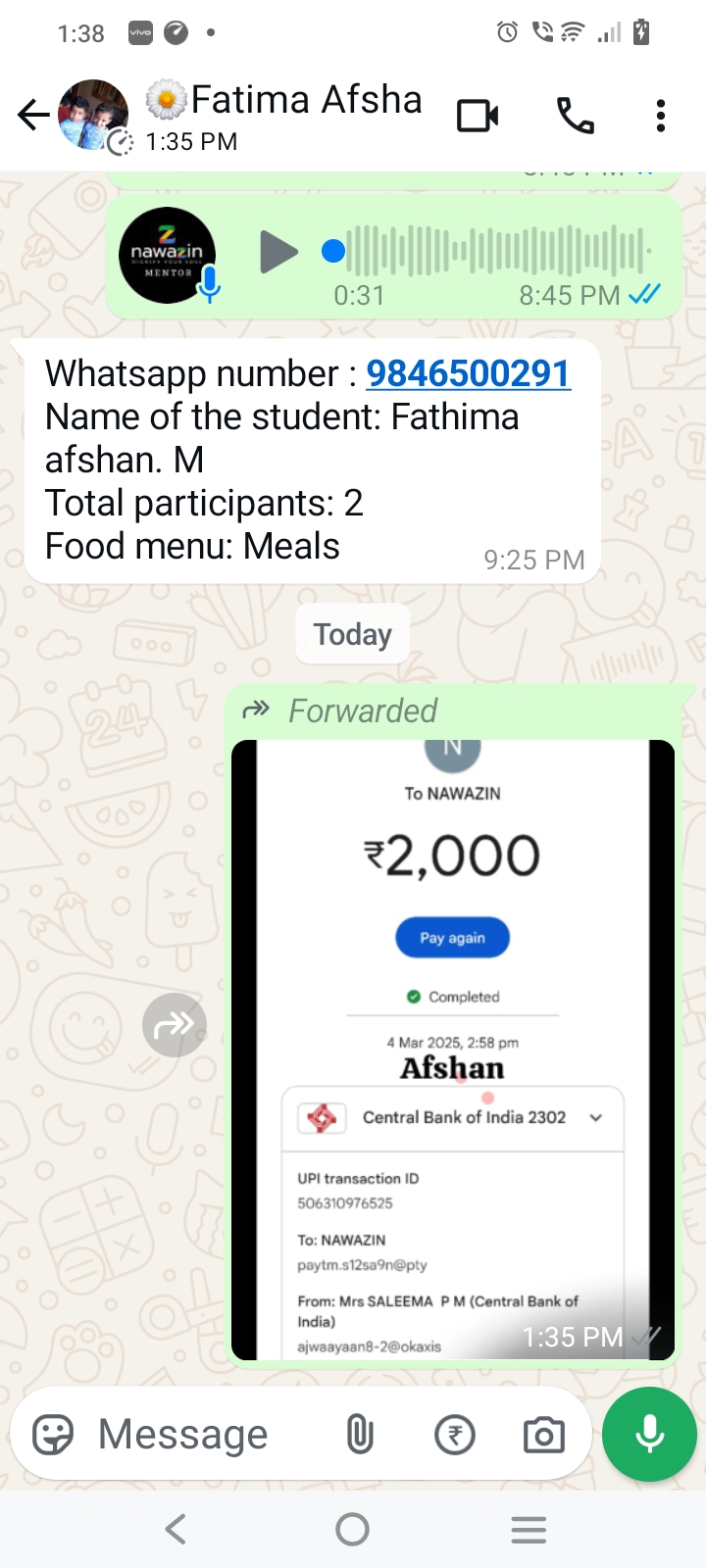Open recent apps via the three-line nav button
This screenshot has width=706, height=1568.
tap(529, 1530)
